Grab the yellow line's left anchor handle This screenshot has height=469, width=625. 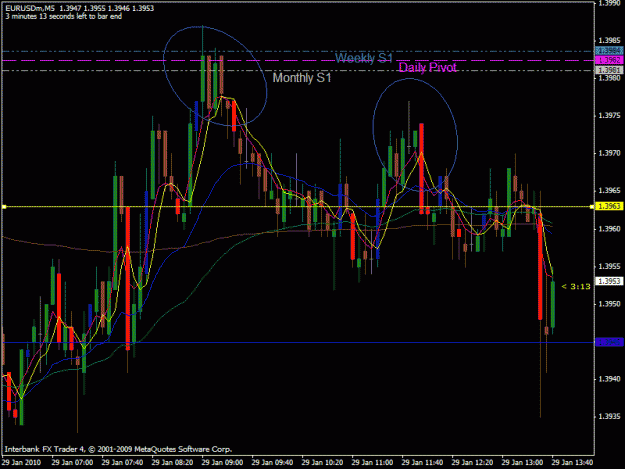click(4, 207)
